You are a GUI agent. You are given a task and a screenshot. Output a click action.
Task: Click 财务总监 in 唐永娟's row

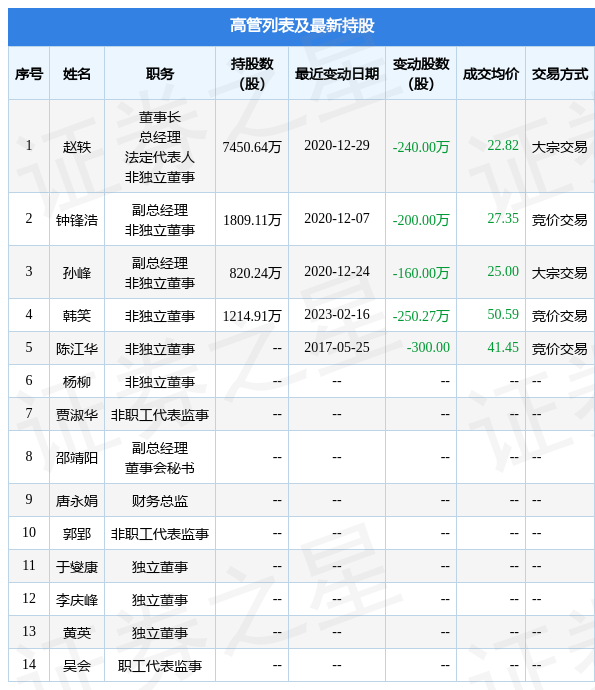pos(160,500)
